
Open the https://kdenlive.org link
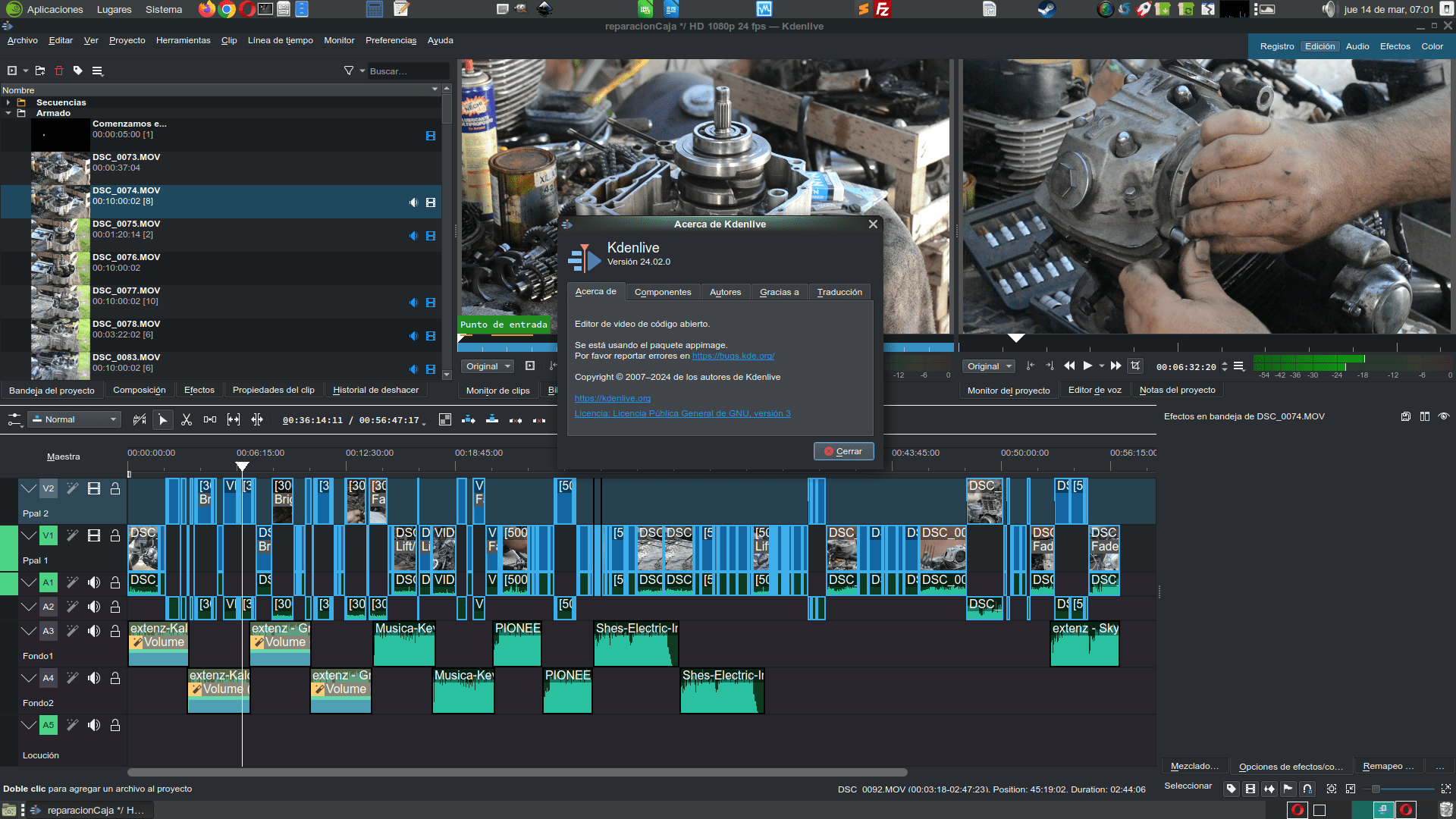(612, 398)
